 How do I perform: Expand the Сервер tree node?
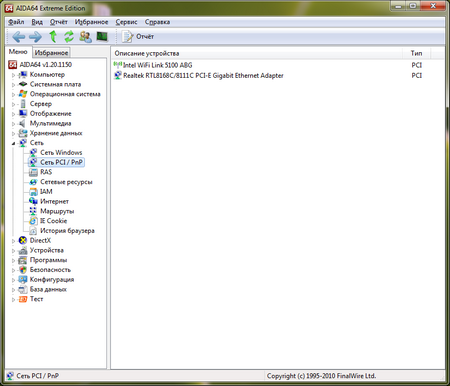point(13,104)
